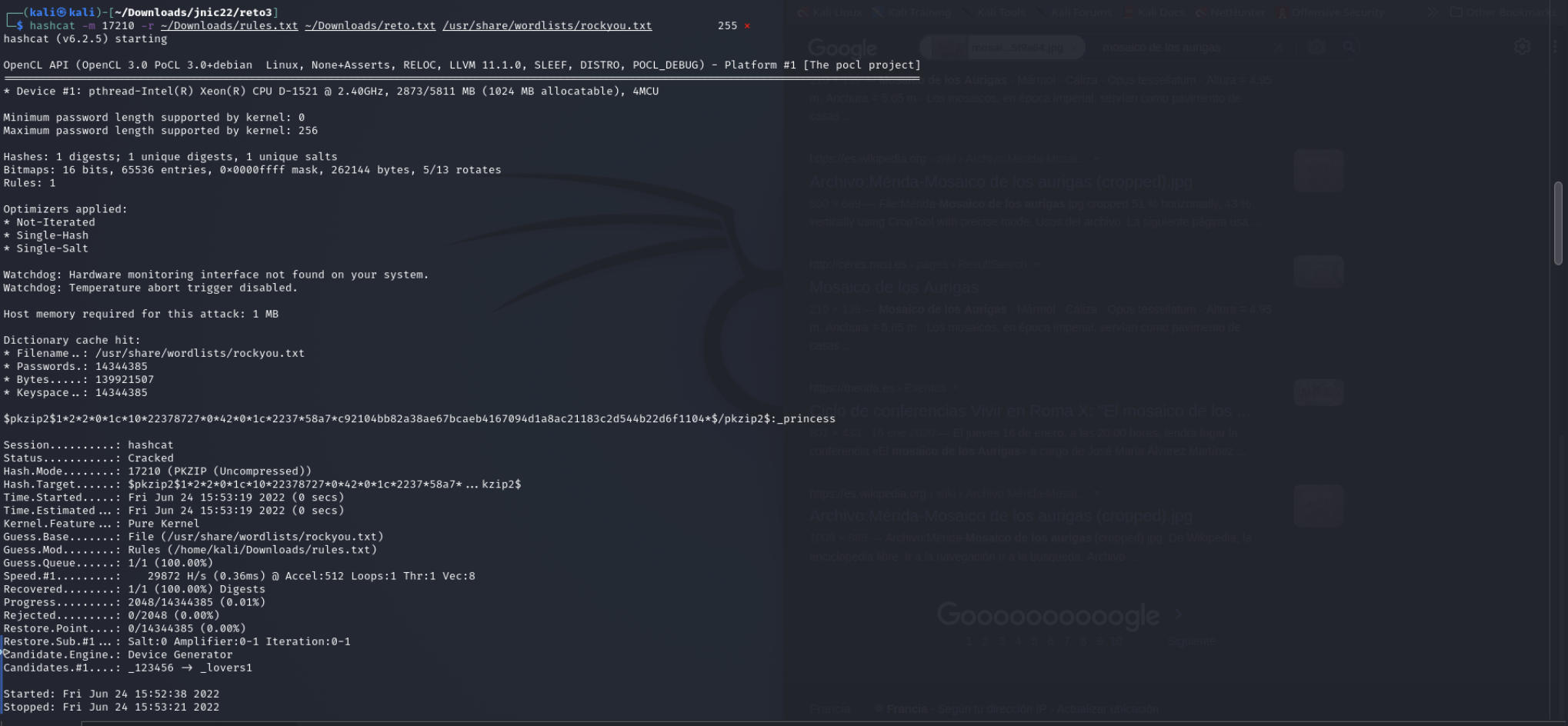Click the 'Time.Started' line
The image size is (1568, 726).
174,498
